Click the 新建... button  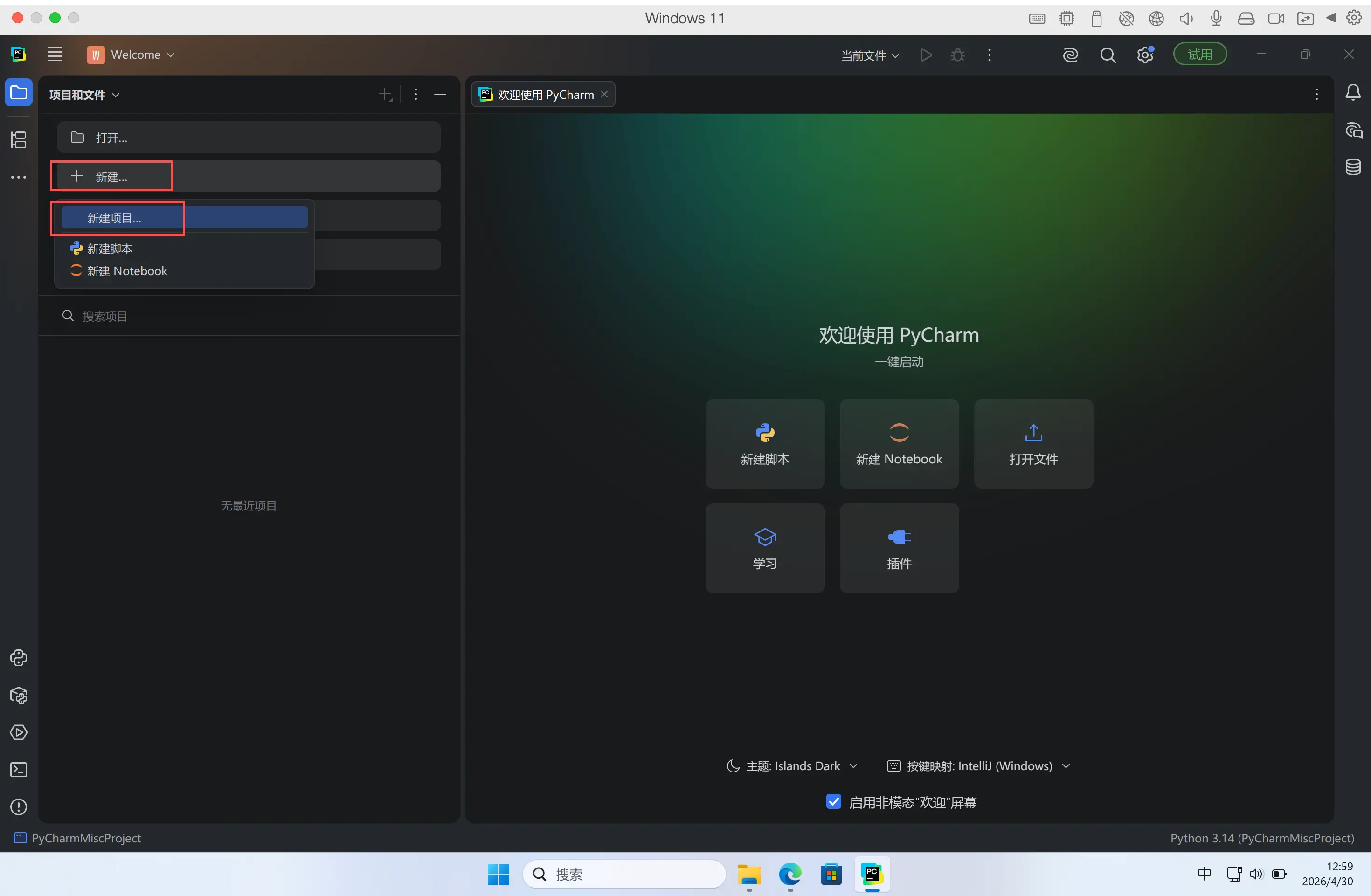click(x=249, y=176)
